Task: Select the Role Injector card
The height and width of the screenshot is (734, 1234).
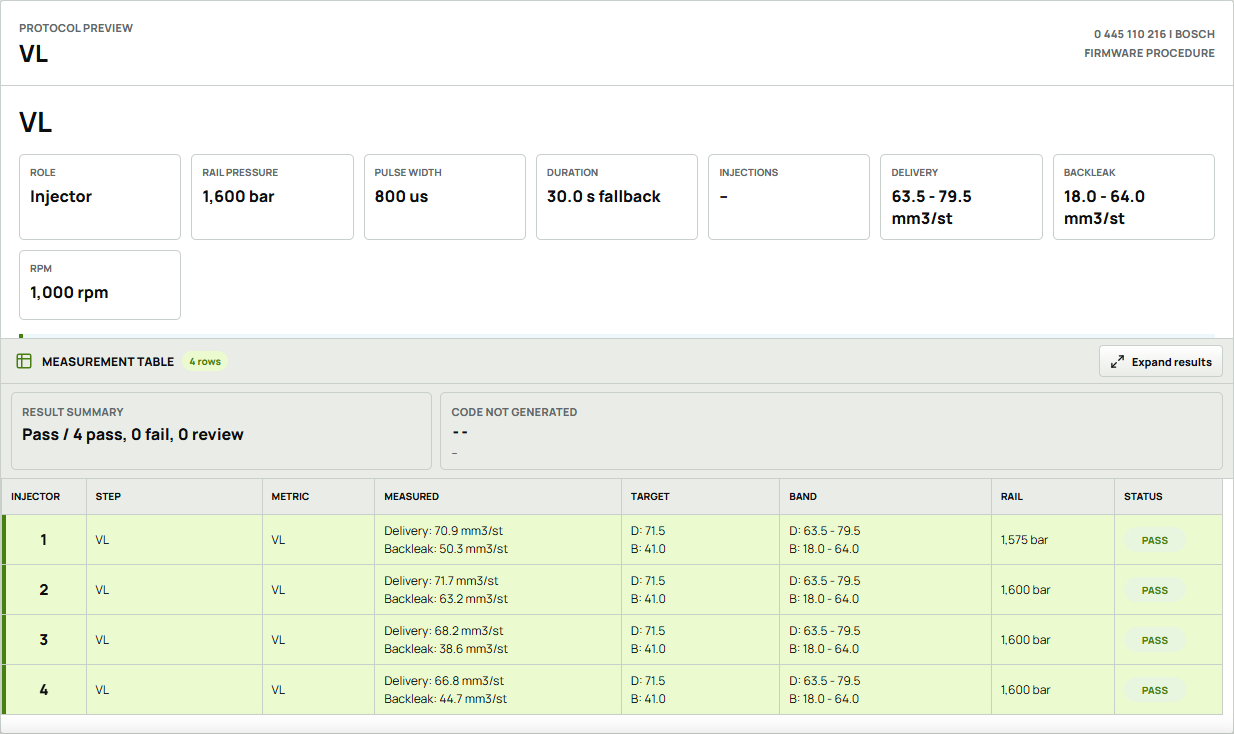Action: click(x=100, y=197)
